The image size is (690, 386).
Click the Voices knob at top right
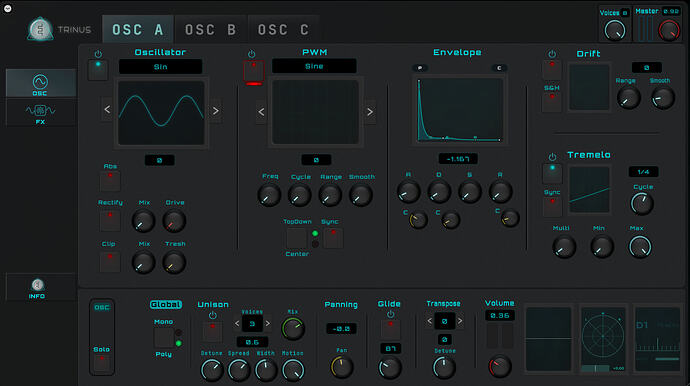pos(615,30)
